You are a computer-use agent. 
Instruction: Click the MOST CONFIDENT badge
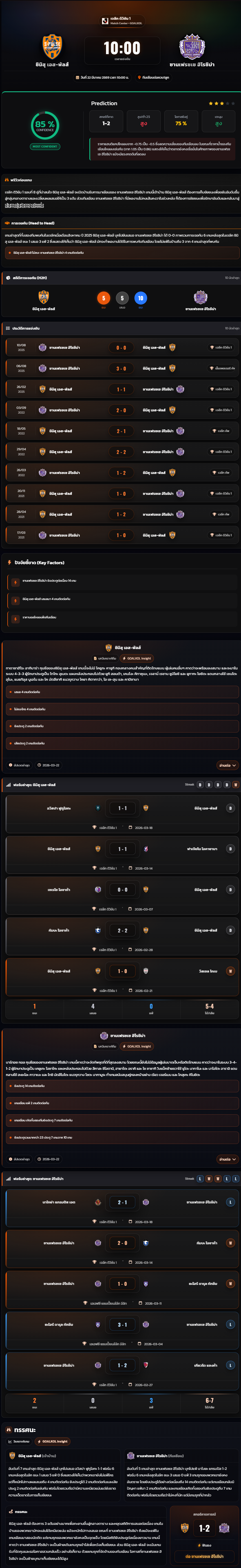[45, 146]
